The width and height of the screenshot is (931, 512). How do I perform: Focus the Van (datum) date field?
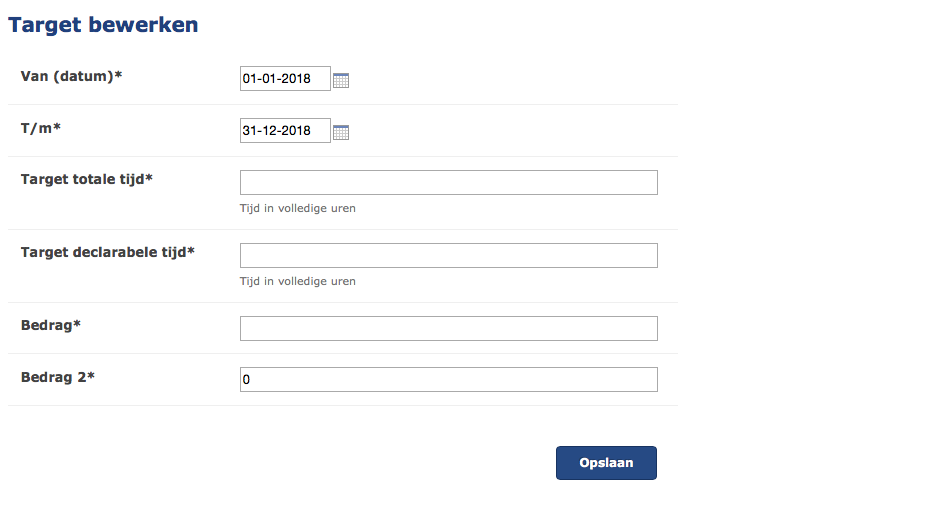click(x=285, y=79)
